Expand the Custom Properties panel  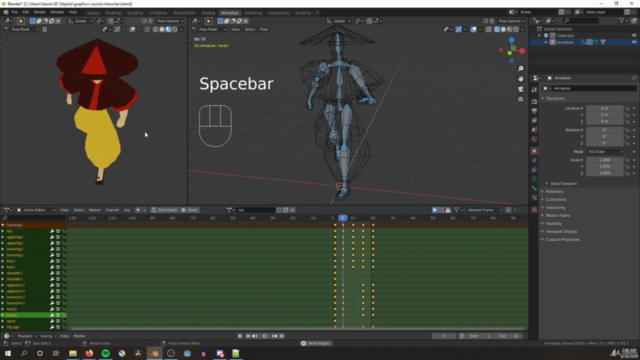point(562,240)
